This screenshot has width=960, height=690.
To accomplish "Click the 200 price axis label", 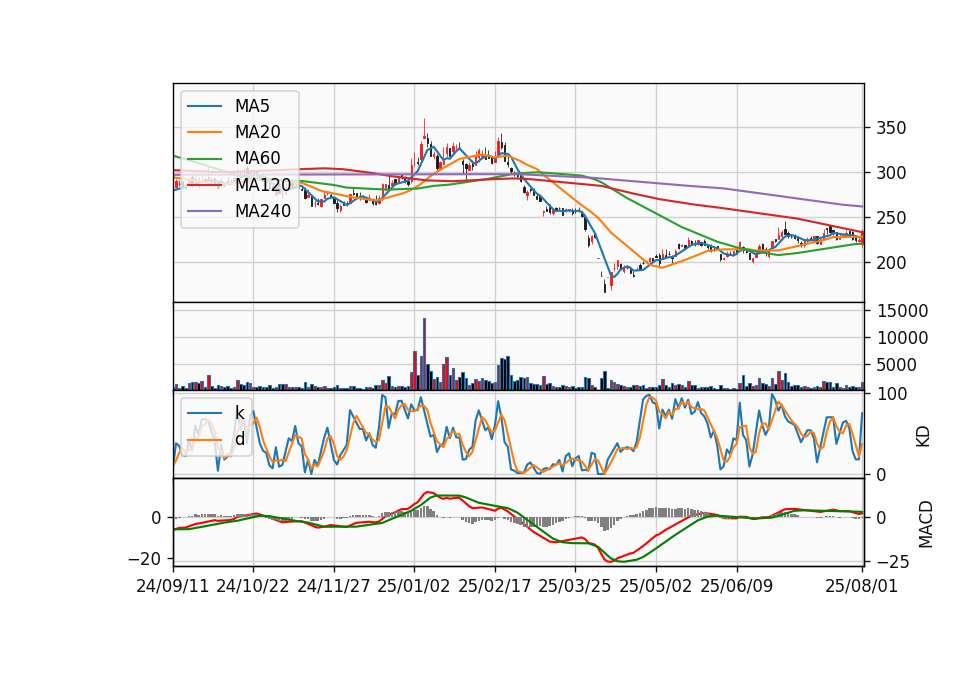I will coord(891,263).
